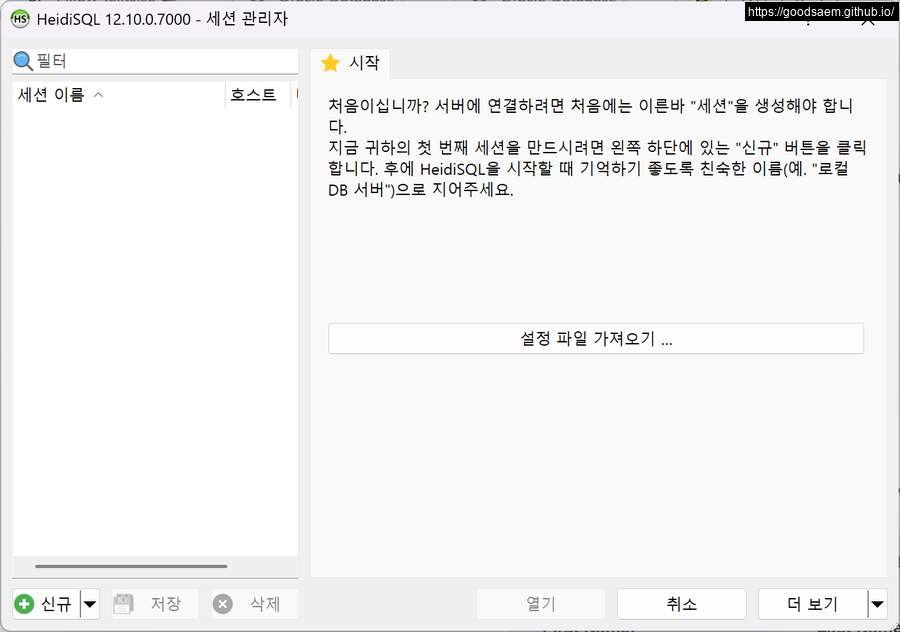This screenshot has width=900, height=632.
Task: Click the 취소 cancel button
Action: click(x=681, y=604)
